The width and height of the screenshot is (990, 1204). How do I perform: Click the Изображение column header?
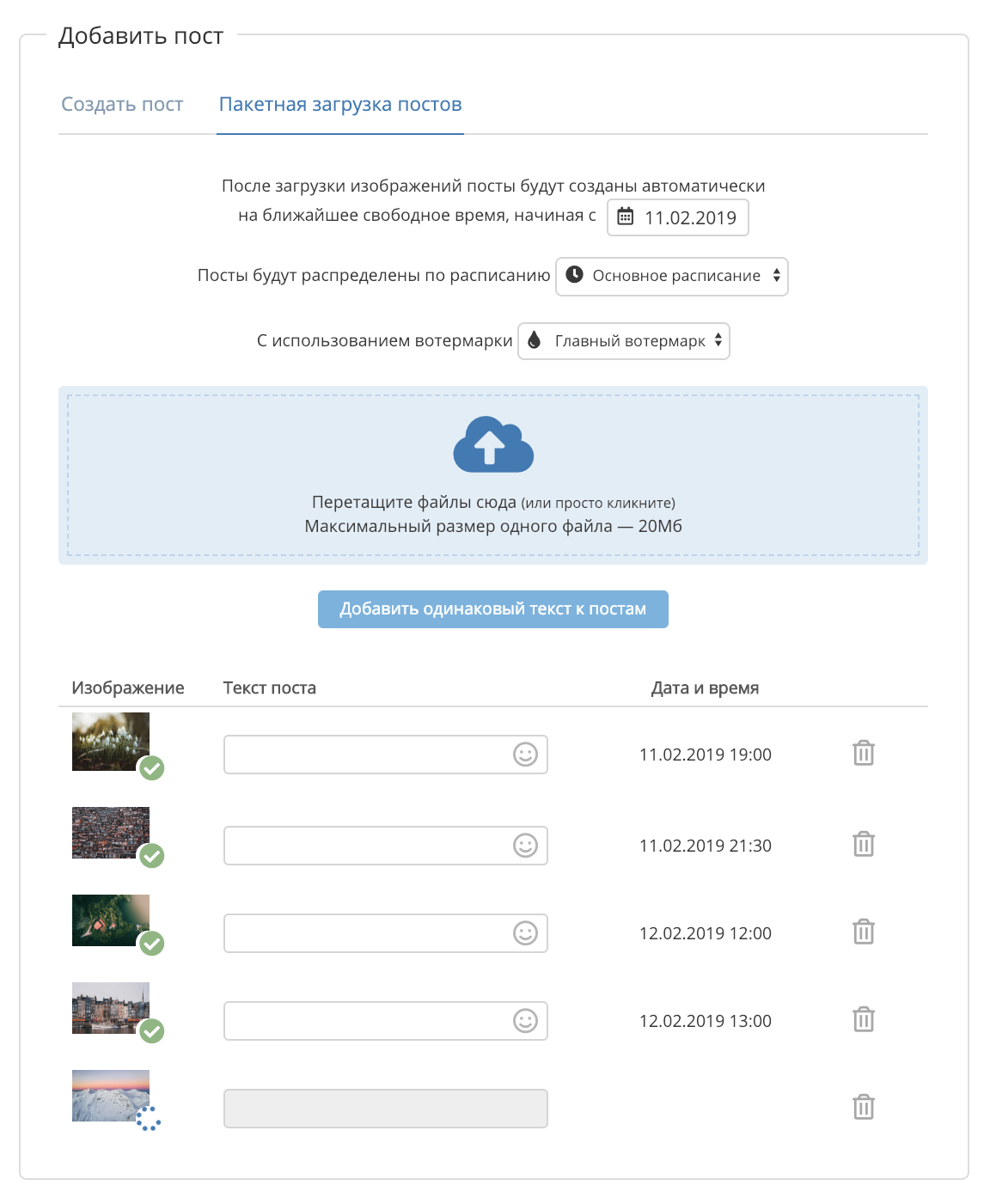click(x=128, y=688)
